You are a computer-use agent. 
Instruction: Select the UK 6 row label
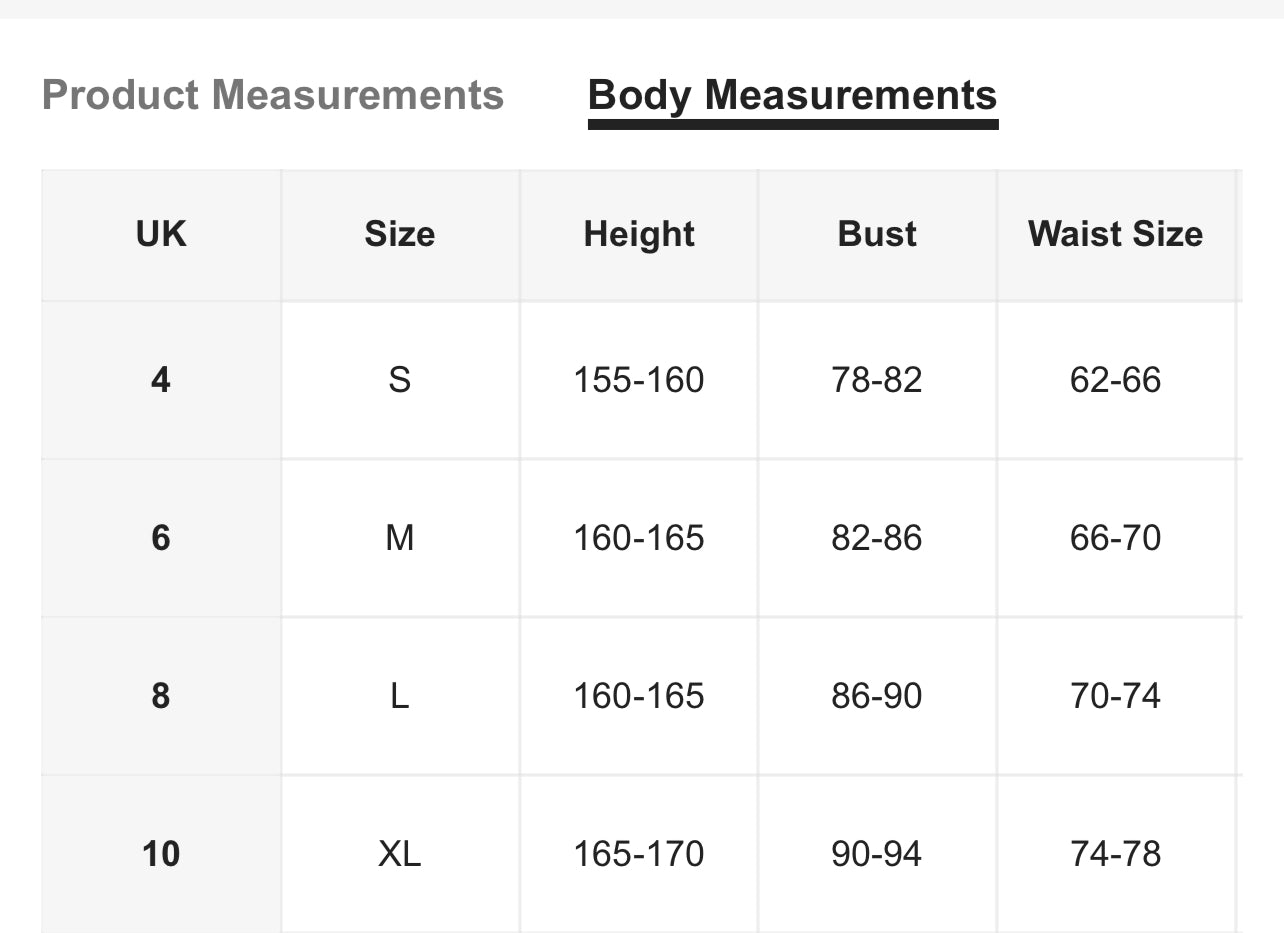[x=161, y=538]
